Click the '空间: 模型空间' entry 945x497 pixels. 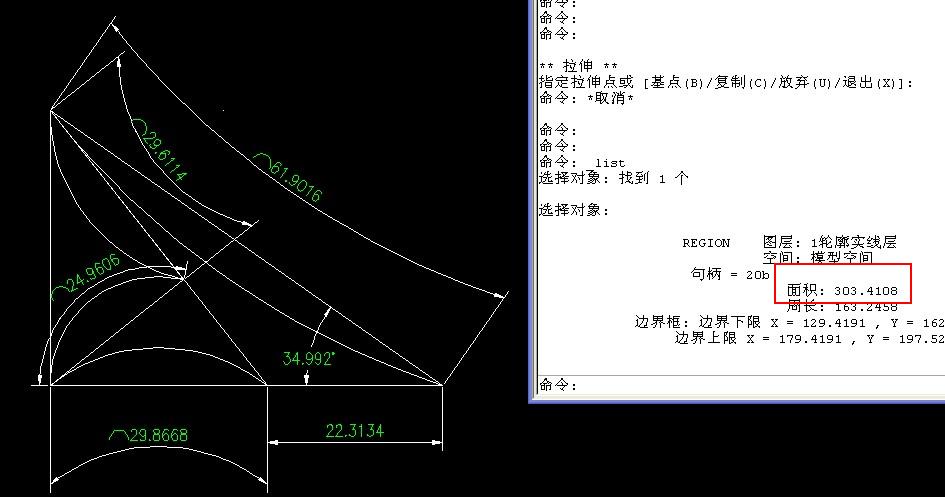[818, 258]
